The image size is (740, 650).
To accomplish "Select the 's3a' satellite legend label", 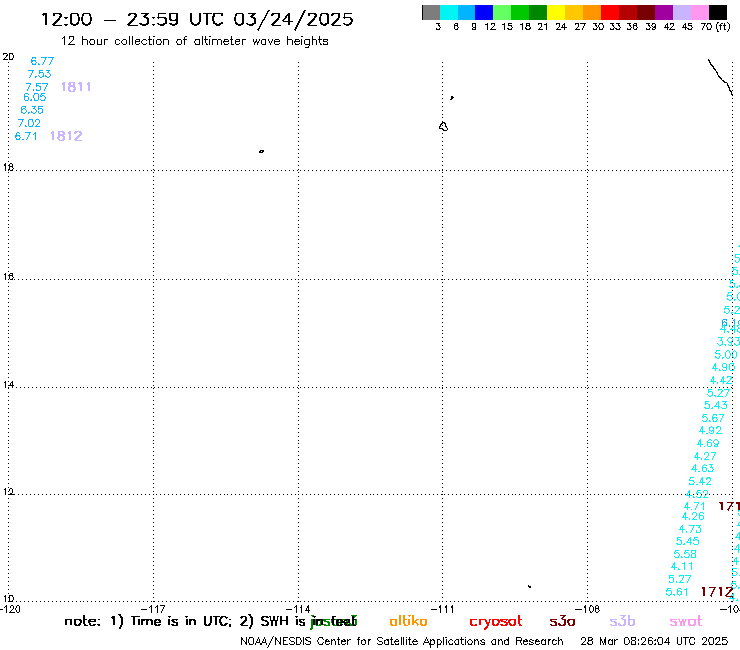I will tap(562, 621).
